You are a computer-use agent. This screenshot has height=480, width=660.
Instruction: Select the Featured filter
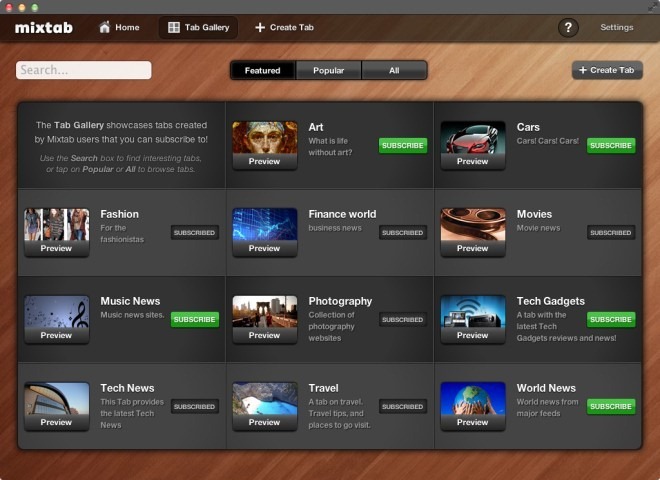262,70
